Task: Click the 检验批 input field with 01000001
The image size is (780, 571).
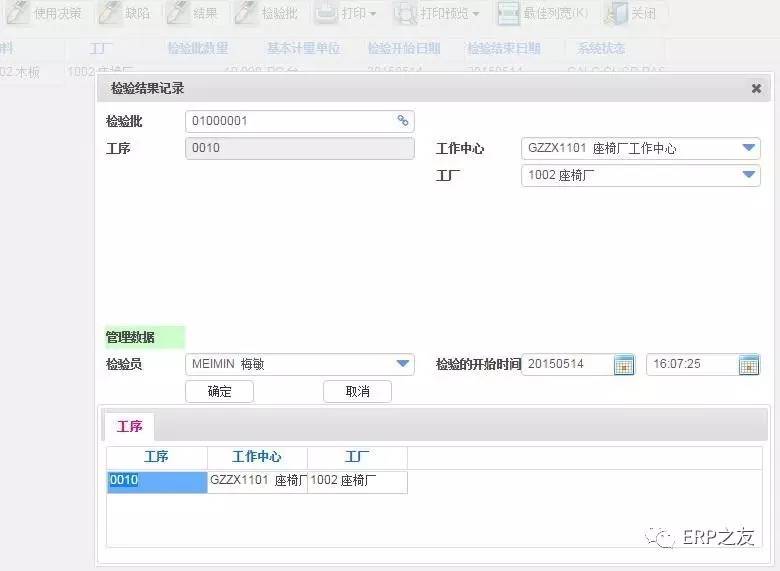Action: coord(290,121)
